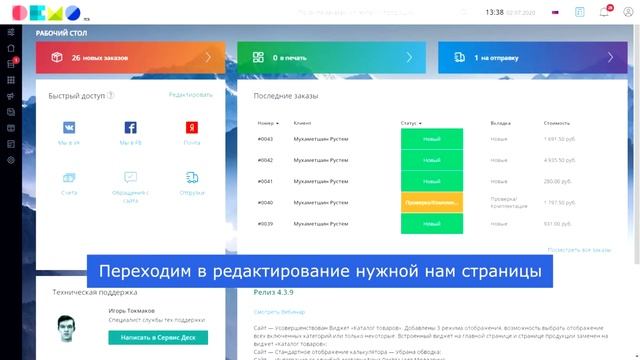This screenshot has height=360, width=640.
Task: Click the language flag icon
Action: pyautogui.click(x=555, y=12)
